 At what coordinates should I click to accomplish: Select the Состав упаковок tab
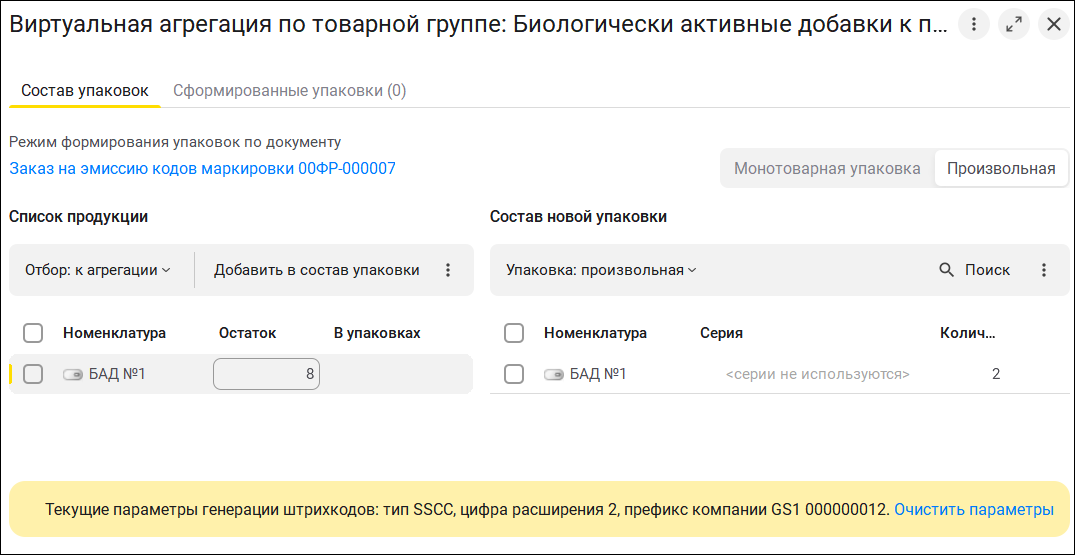pyautogui.click(x=85, y=91)
